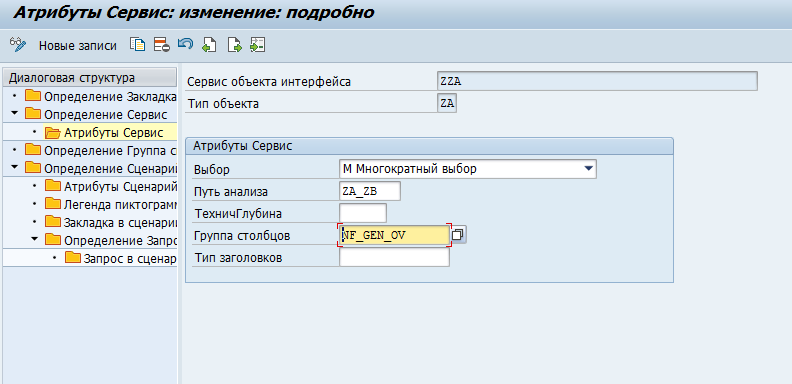Click the Тип заголовков input field
Image resolution: width=792 pixels, height=384 pixels.
tap(394, 258)
